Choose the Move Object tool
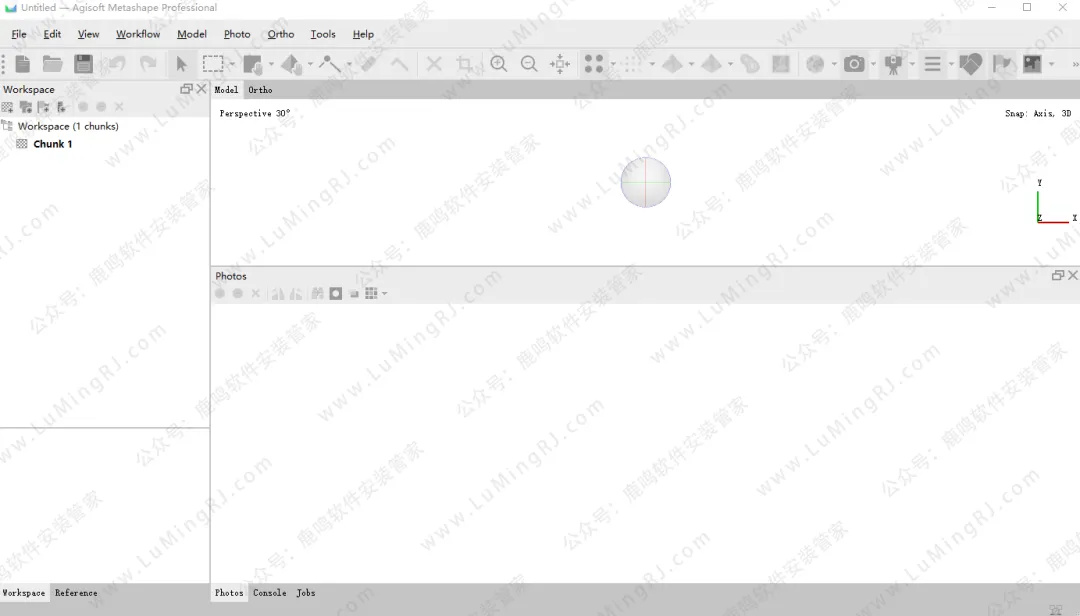Viewport: 1080px width, 616px height. (x=291, y=64)
